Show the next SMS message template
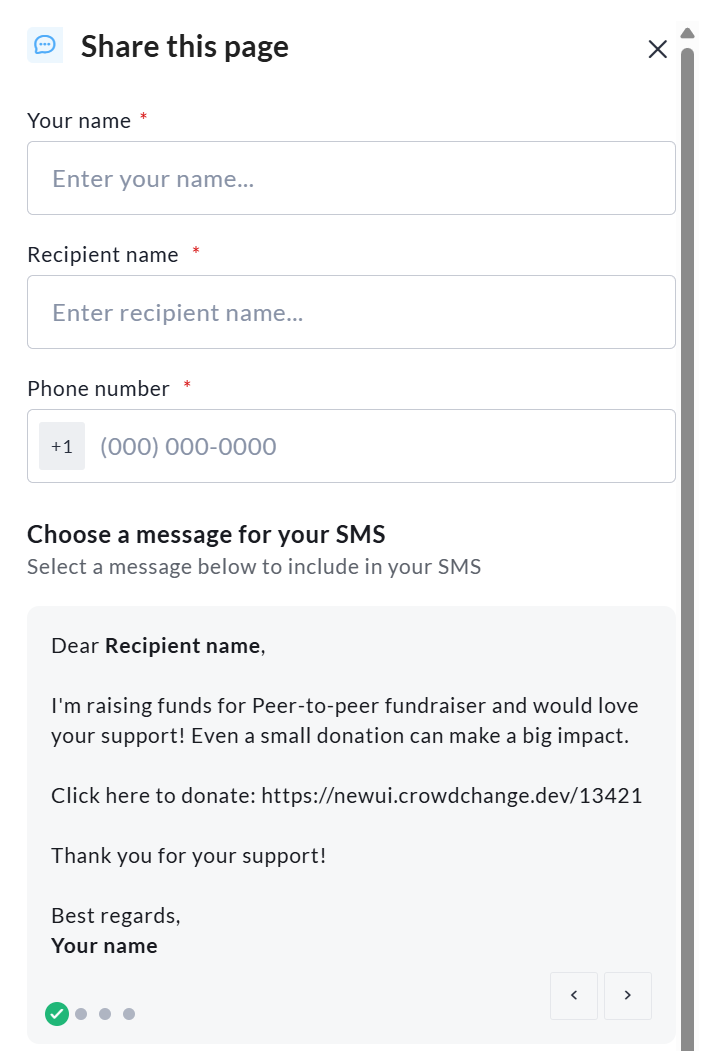This screenshot has height=1051, width=702. [x=628, y=995]
